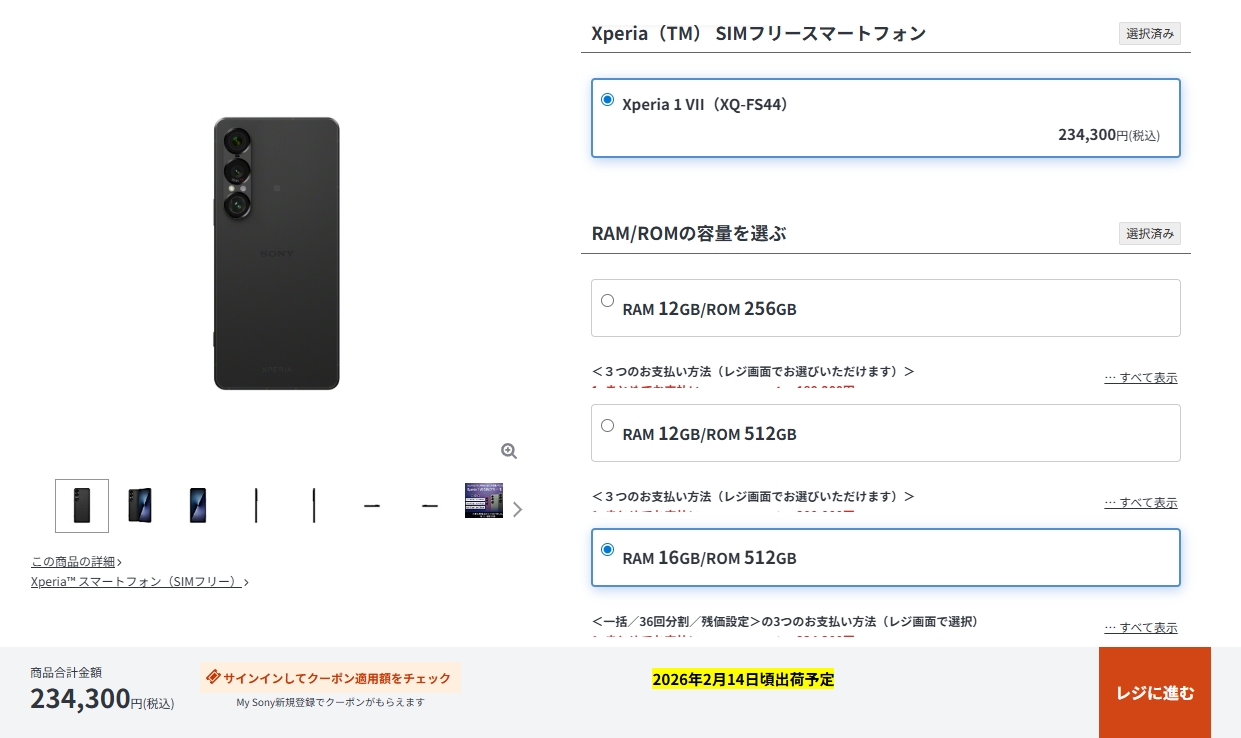Expand すべて表示 under the 256GB option
This screenshot has width=1241, height=738.
[x=1141, y=378]
